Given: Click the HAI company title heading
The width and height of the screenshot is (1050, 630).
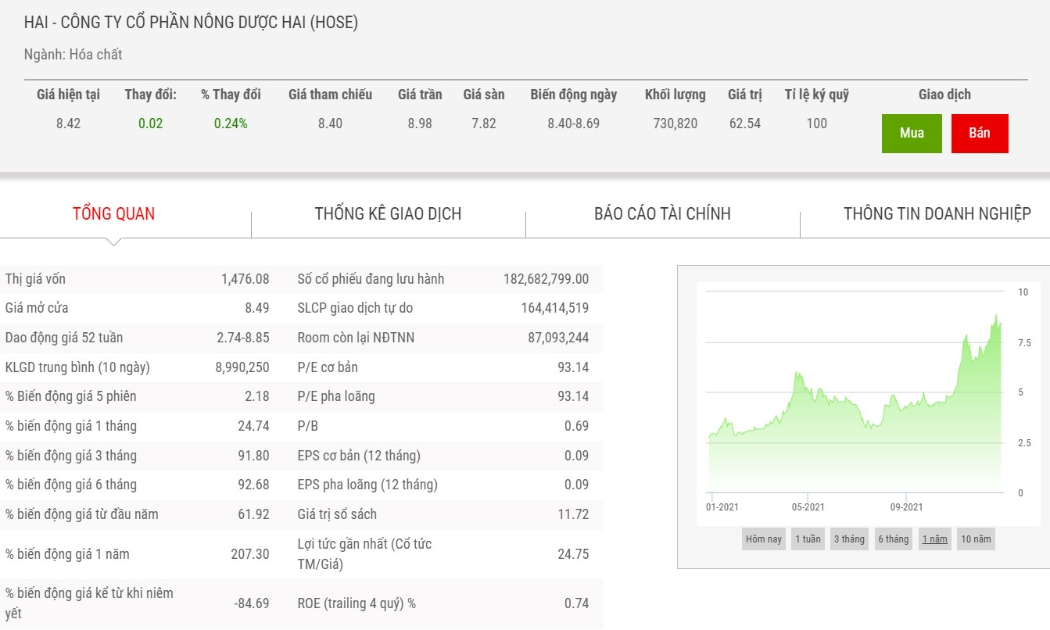Looking at the screenshot, I should 191,22.
